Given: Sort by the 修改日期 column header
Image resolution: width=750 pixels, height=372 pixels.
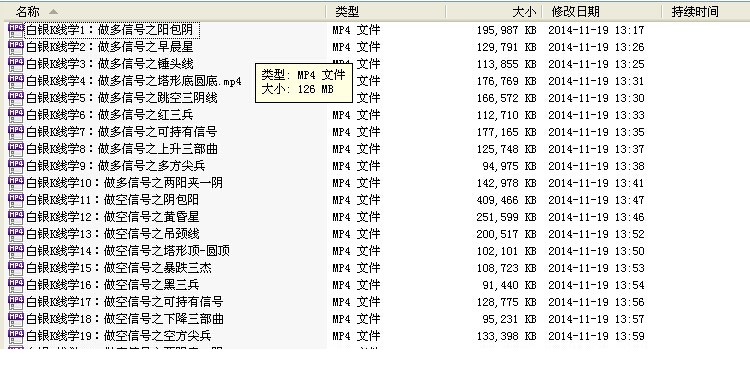Looking at the screenshot, I should click(x=602, y=12).
